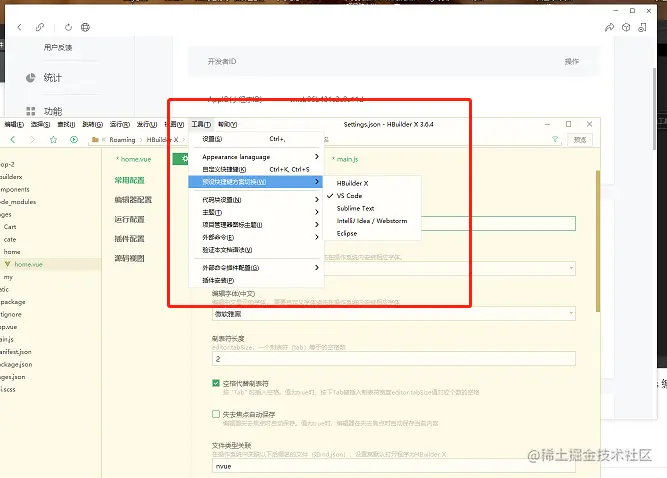Click the folder icon before Roaming breadcrumb
Image resolution: width=667 pixels, height=478 pixels.
pos(95,139)
